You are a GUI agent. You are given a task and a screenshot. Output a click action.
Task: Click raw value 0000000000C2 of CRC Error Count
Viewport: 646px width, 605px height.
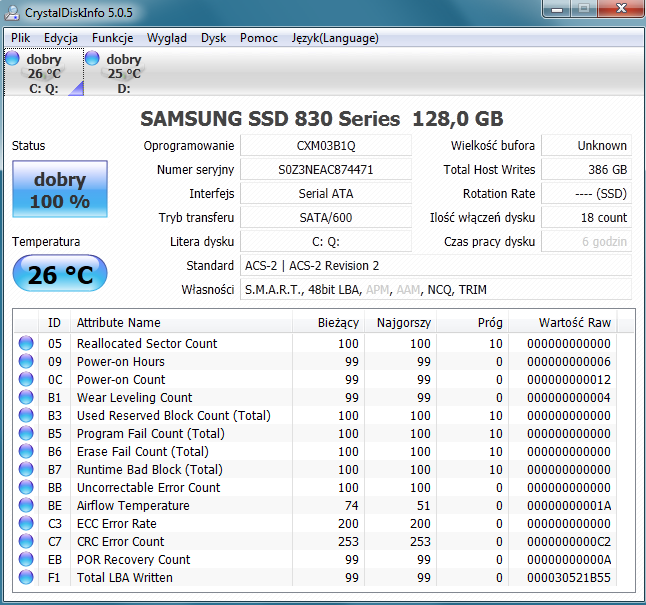(569, 542)
